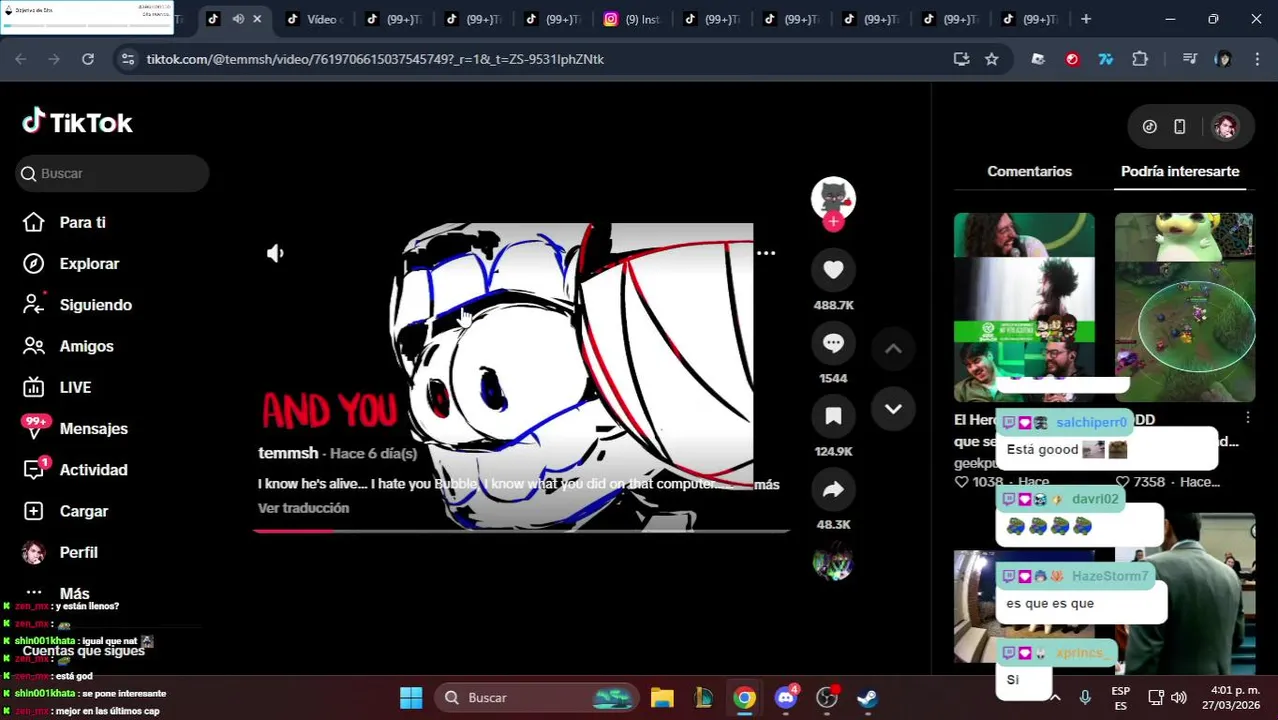Open the temmsh creator avatar
Viewport: 1278px width, 720px height.
833,198
